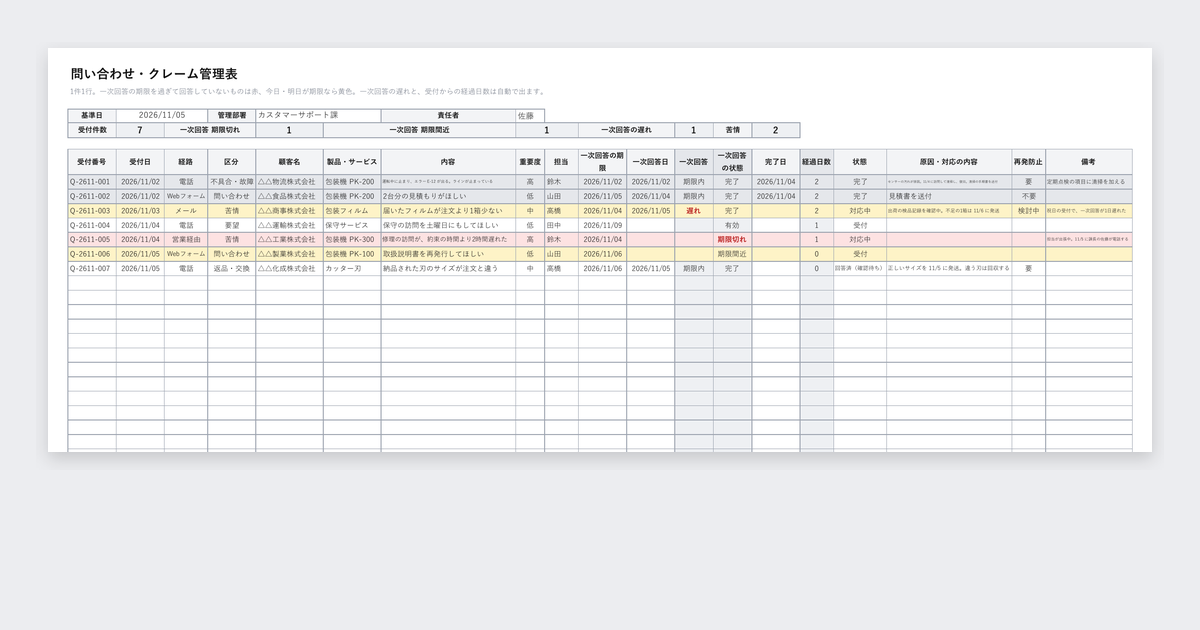Select the "検討中" cell
Viewport: 1200px width, 630px height.
tap(1029, 211)
